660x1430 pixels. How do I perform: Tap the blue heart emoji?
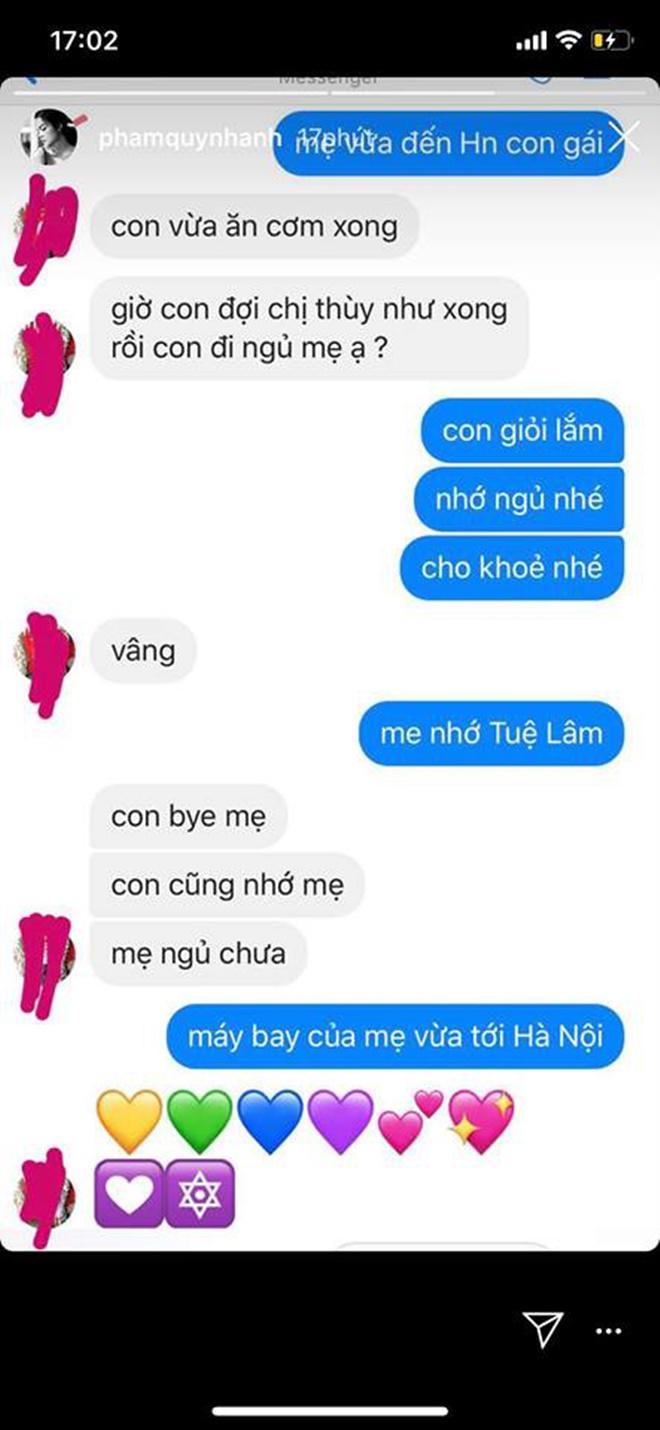(270, 1121)
